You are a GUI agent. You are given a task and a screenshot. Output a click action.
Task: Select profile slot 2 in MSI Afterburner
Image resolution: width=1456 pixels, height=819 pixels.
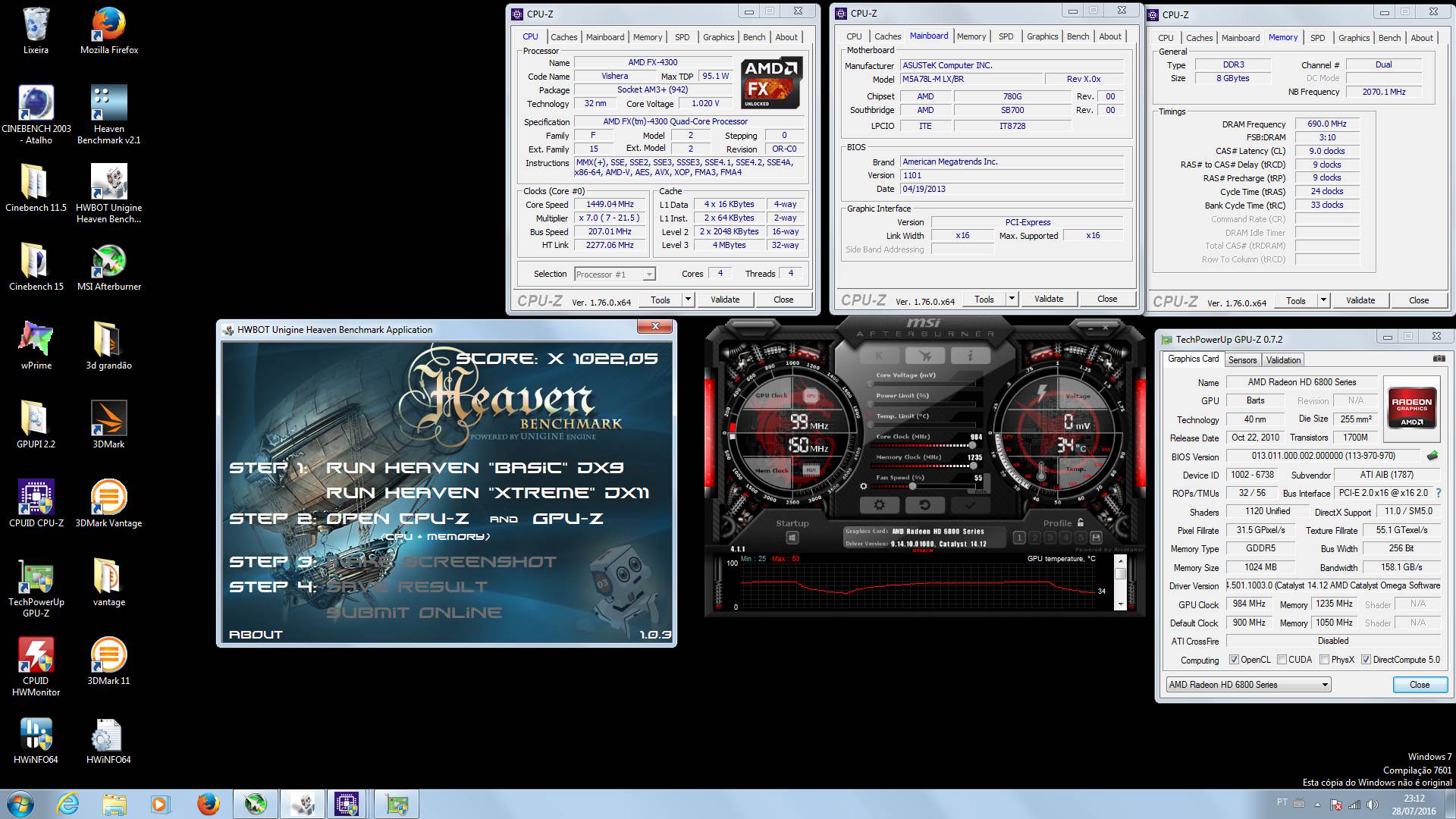tap(1034, 538)
